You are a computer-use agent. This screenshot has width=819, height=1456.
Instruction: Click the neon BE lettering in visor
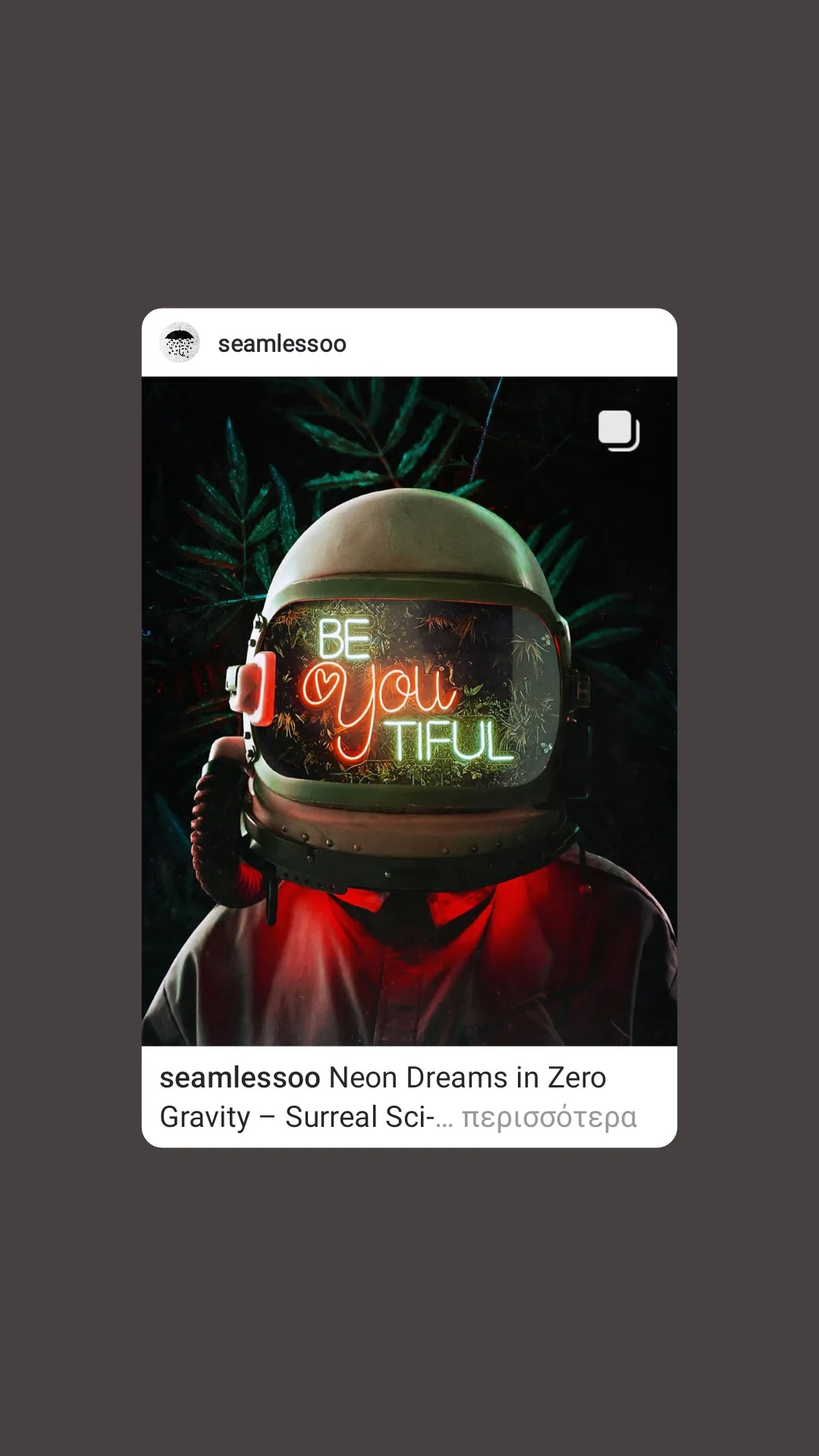coord(344,639)
